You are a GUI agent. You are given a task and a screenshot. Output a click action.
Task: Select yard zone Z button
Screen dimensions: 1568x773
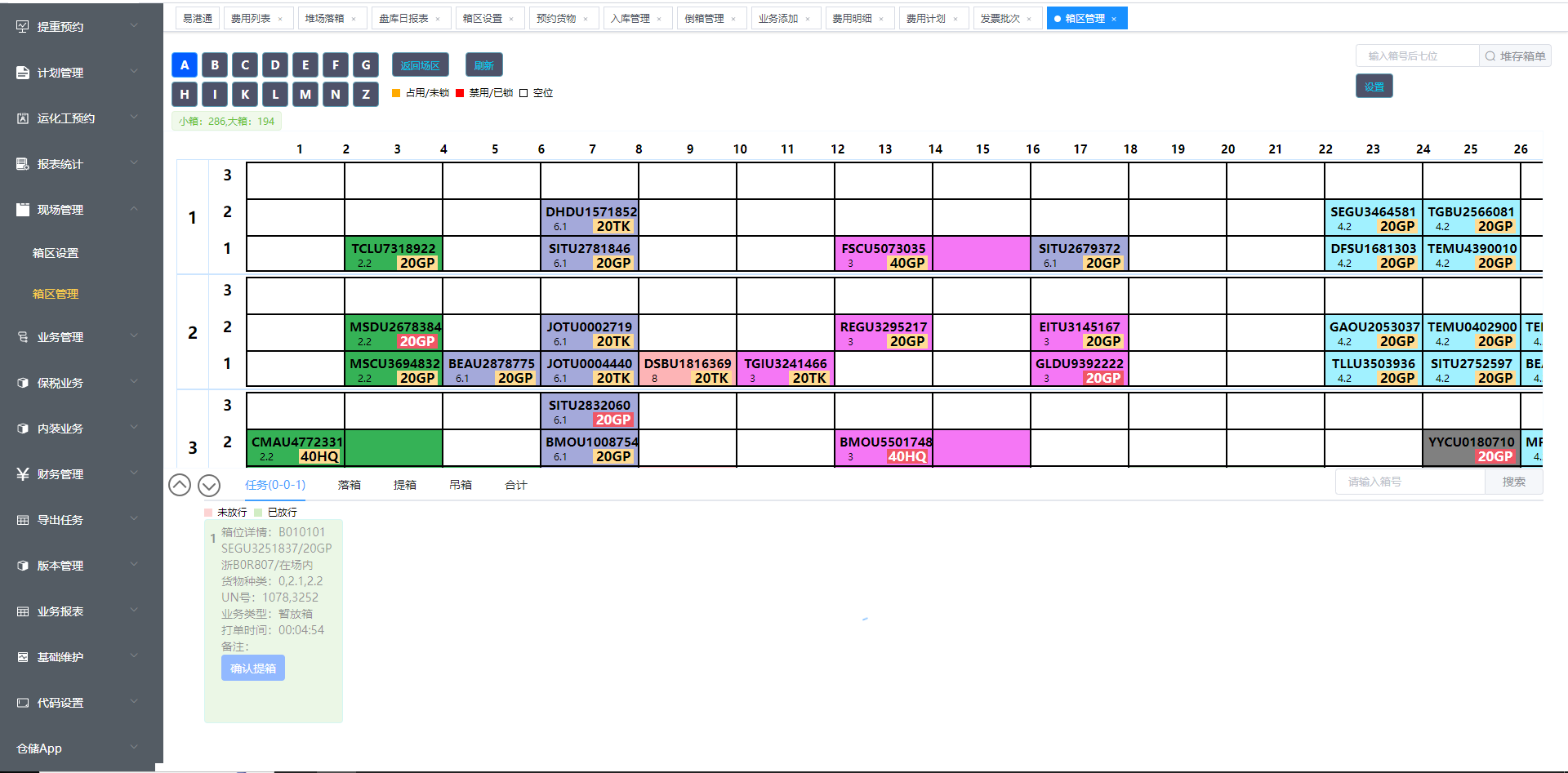click(x=366, y=95)
